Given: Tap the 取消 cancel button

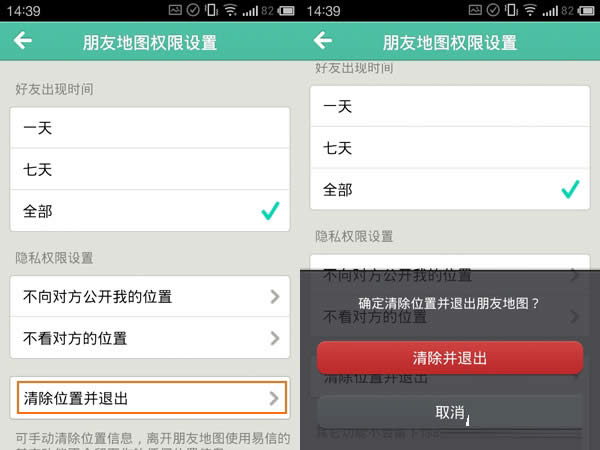Looking at the screenshot, I should coord(450,412).
